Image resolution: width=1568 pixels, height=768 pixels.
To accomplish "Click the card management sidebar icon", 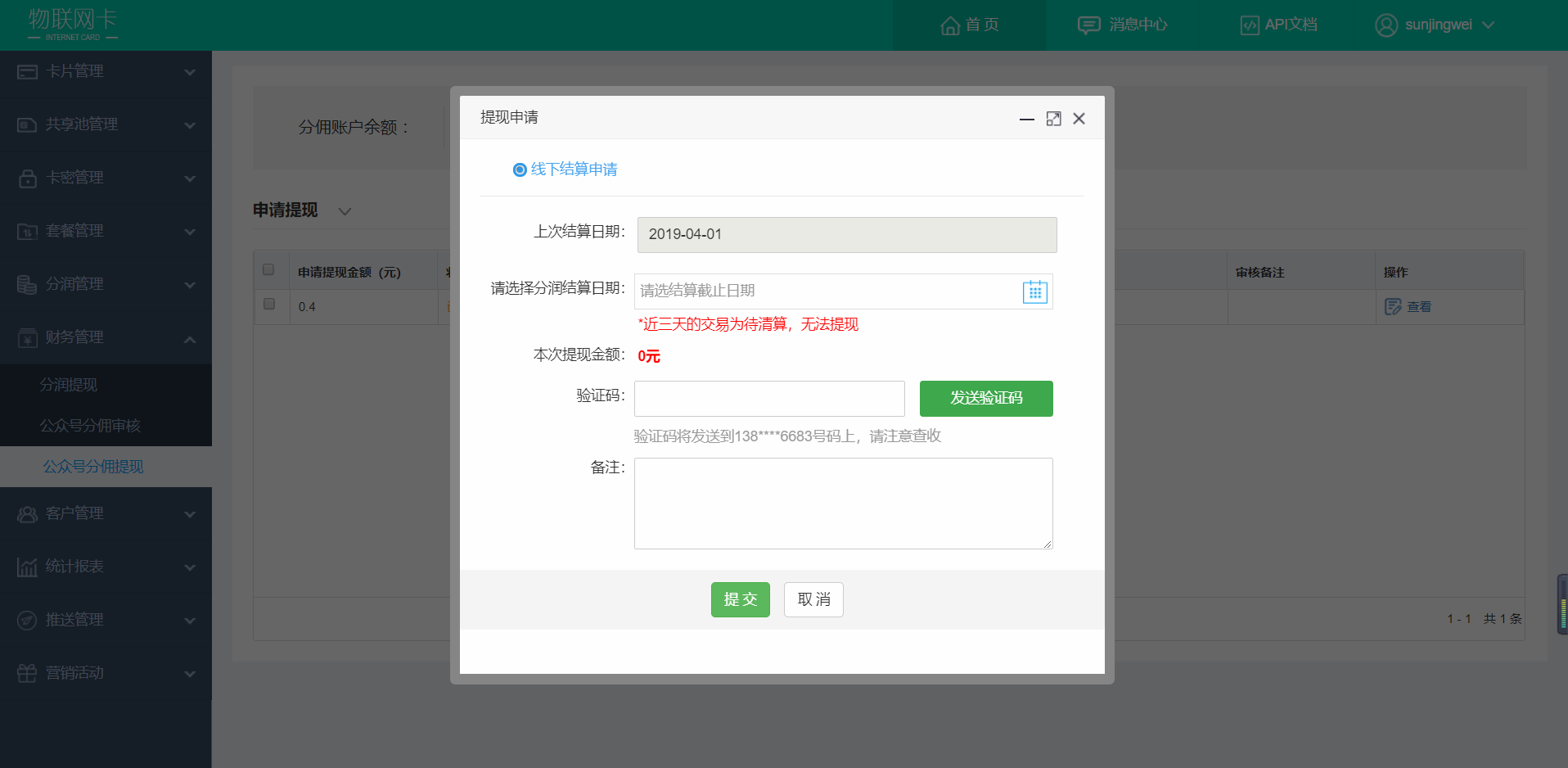I will pyautogui.click(x=27, y=72).
